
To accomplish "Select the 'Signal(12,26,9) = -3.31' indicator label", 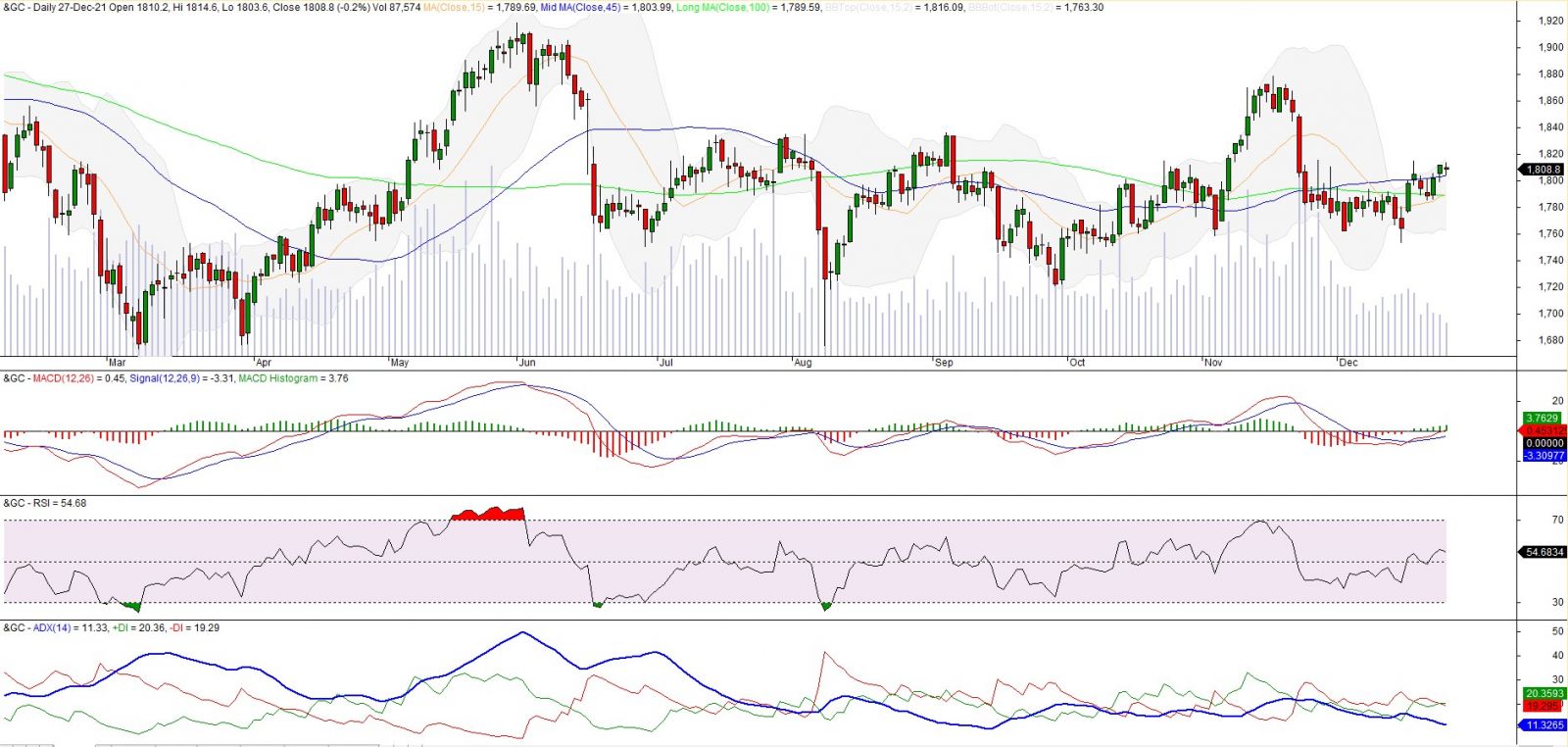I will (x=181, y=378).
